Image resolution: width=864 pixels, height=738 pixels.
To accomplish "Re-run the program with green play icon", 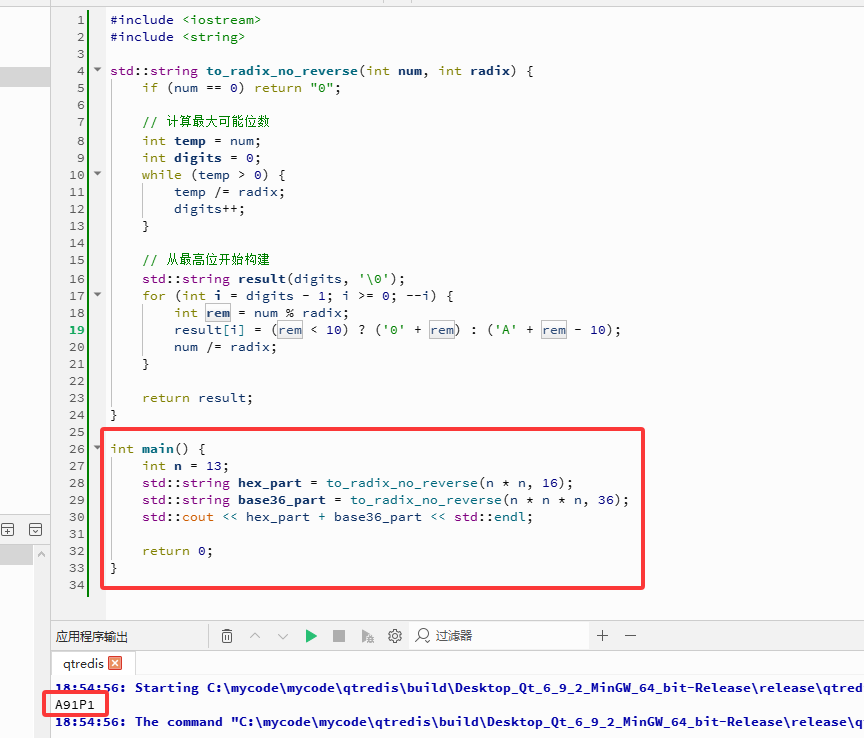I will pyautogui.click(x=311, y=636).
